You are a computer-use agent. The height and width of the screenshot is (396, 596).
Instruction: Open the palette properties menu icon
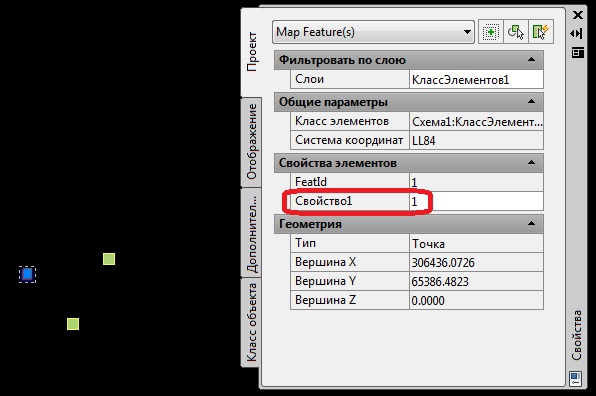(x=577, y=52)
